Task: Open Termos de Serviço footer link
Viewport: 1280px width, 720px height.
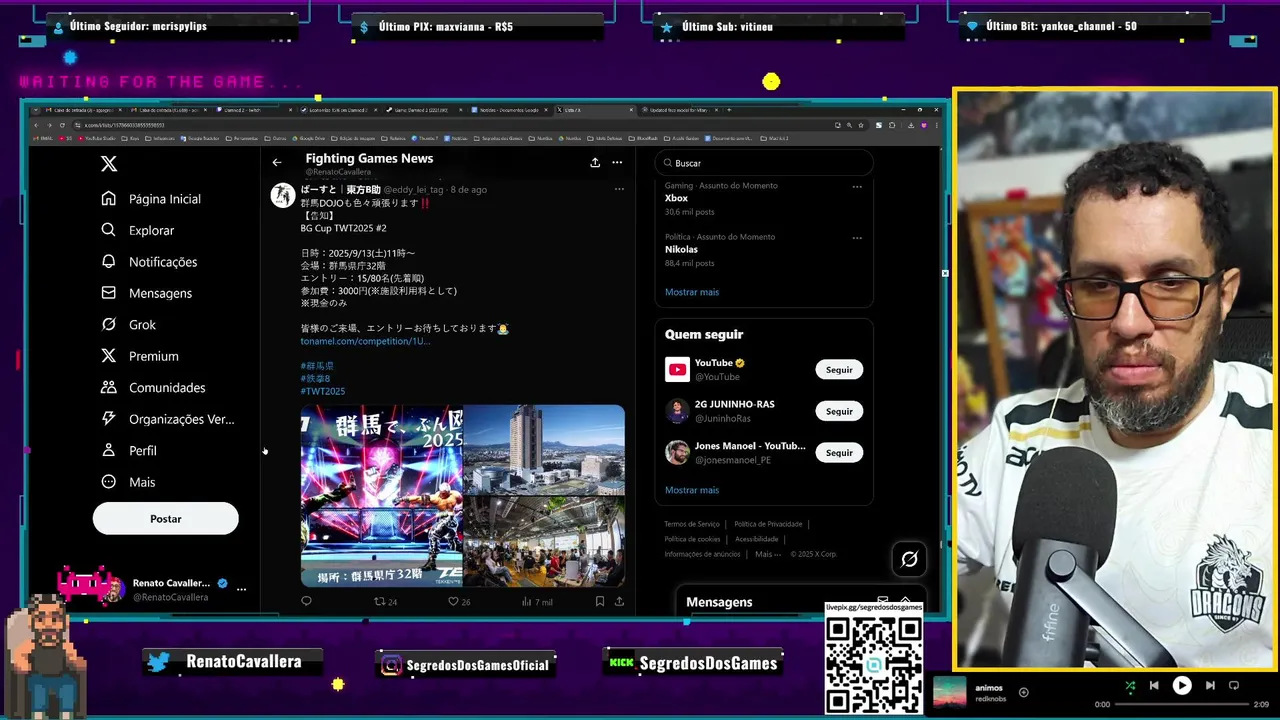Action: point(692,524)
